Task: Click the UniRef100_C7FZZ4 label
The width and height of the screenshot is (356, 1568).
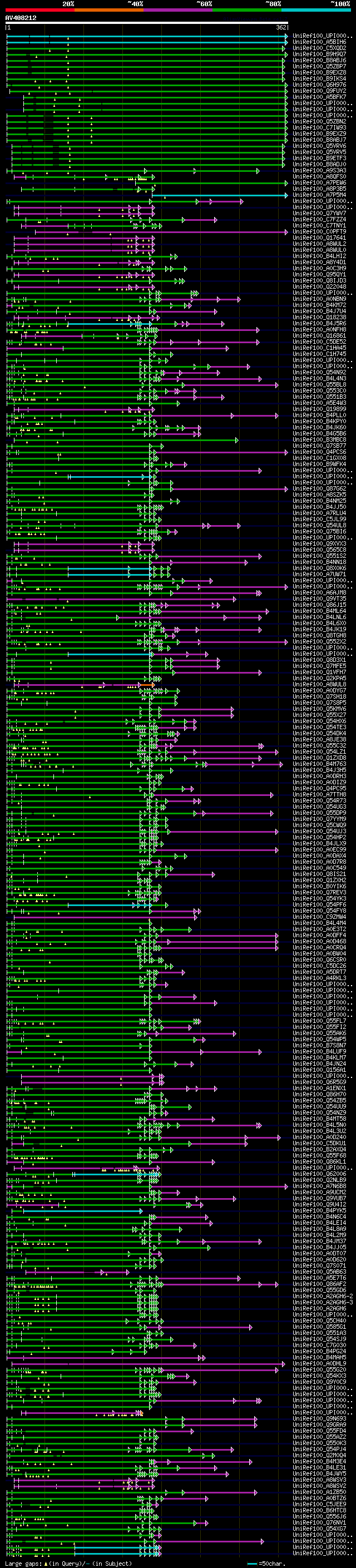Action: click(319, 220)
